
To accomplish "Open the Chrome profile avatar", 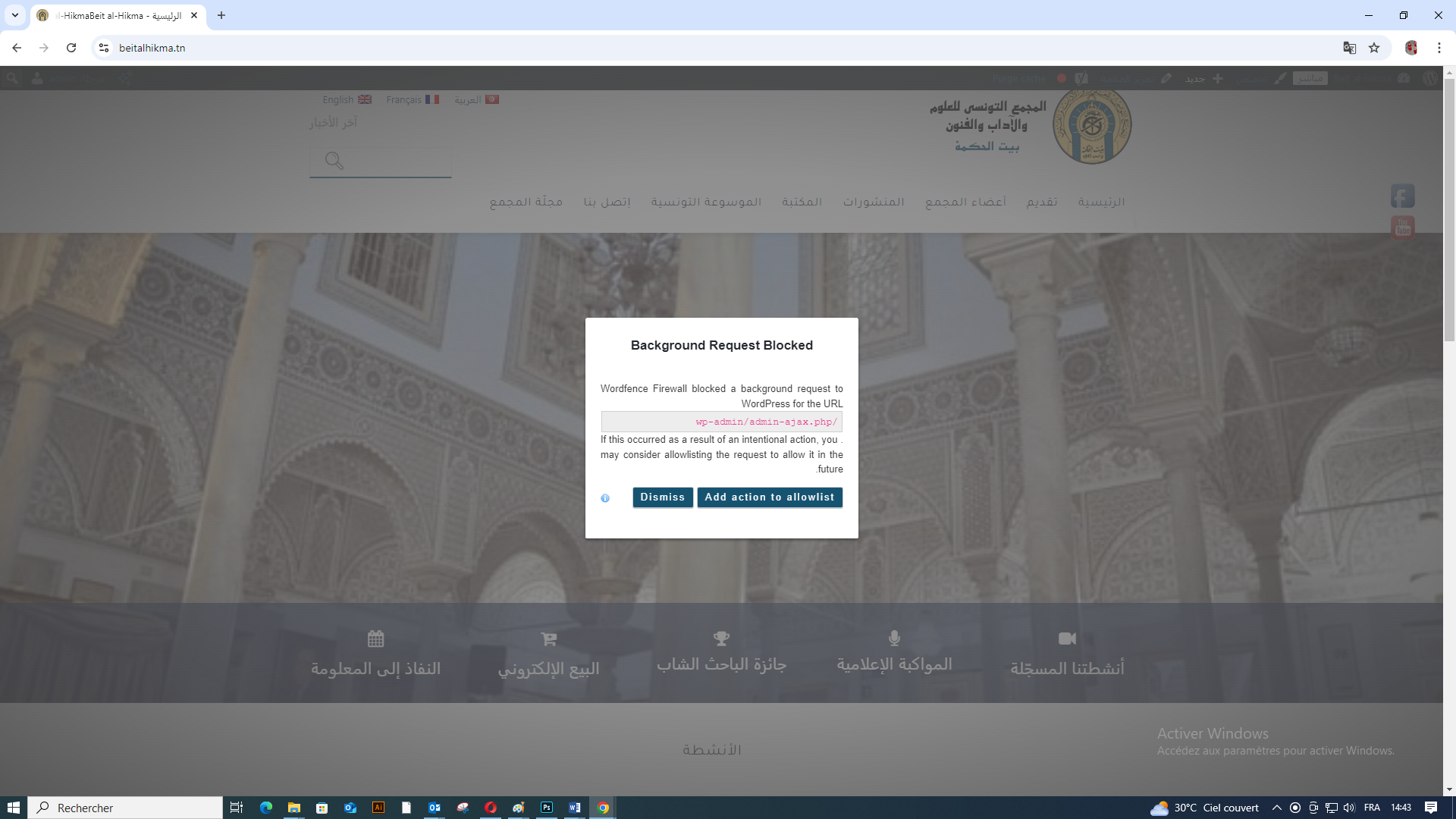I will 1411,48.
